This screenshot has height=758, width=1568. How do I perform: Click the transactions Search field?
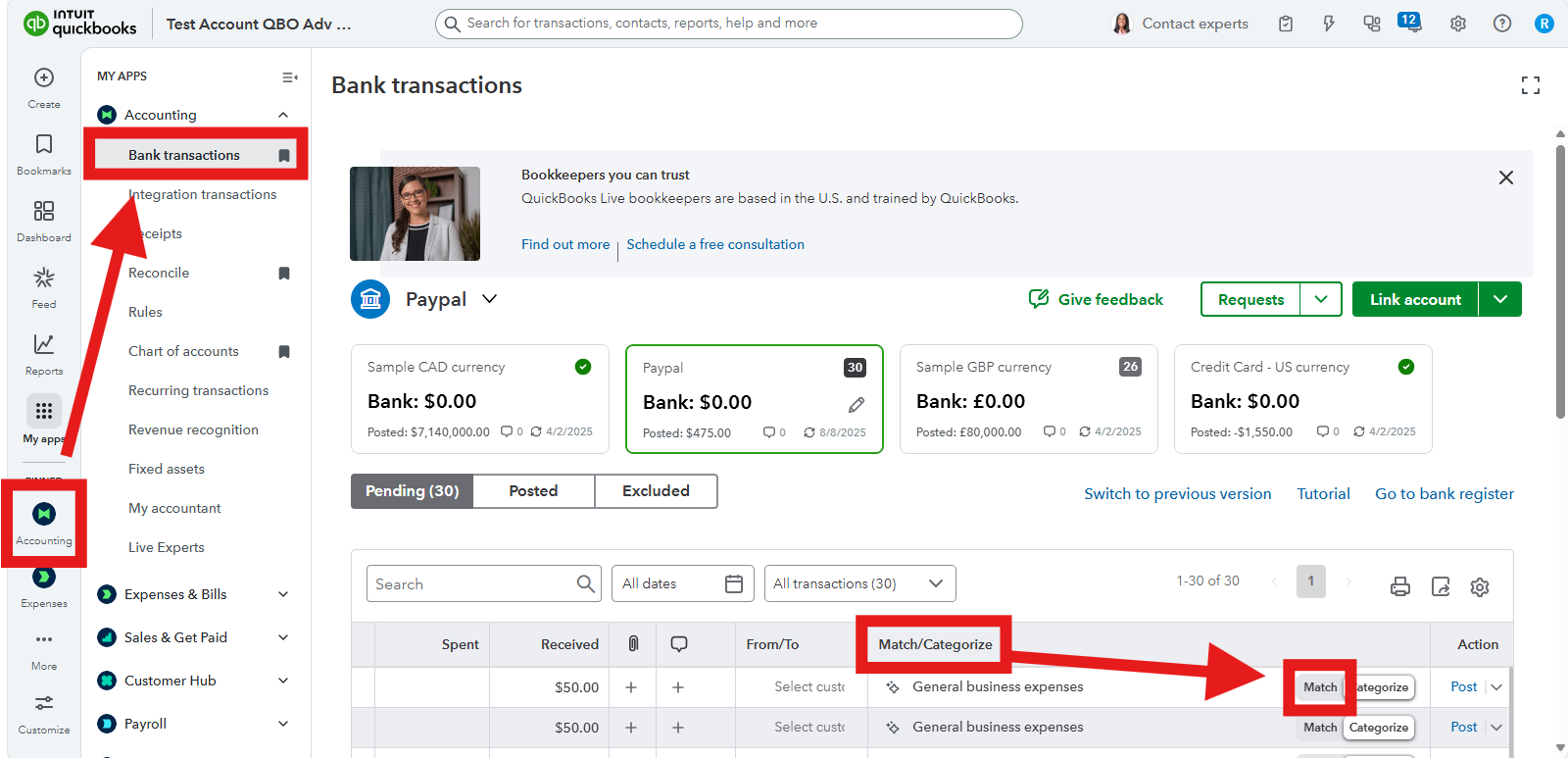tap(483, 583)
